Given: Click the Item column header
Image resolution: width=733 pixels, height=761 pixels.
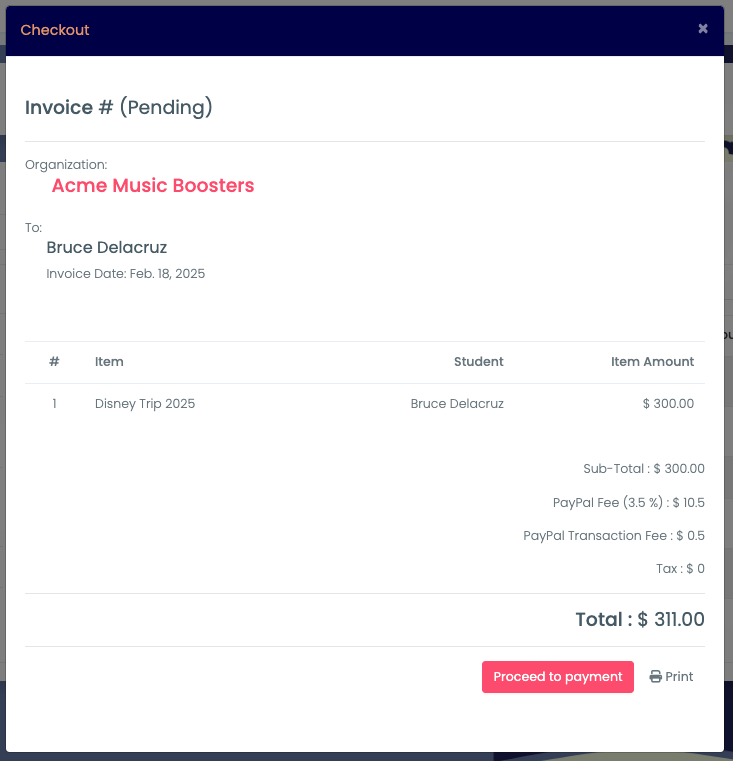Looking at the screenshot, I should 109,362.
